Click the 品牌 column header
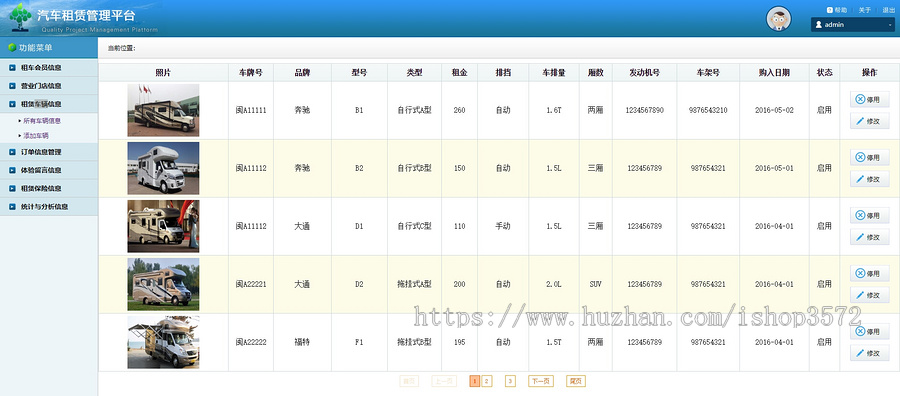The image size is (900, 396). pos(302,73)
